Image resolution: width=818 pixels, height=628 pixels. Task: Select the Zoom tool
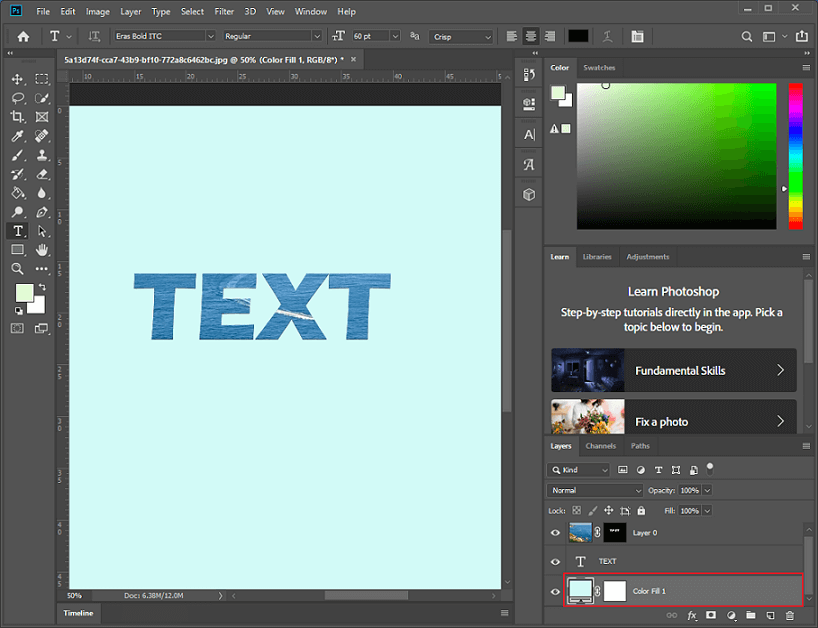[17, 268]
